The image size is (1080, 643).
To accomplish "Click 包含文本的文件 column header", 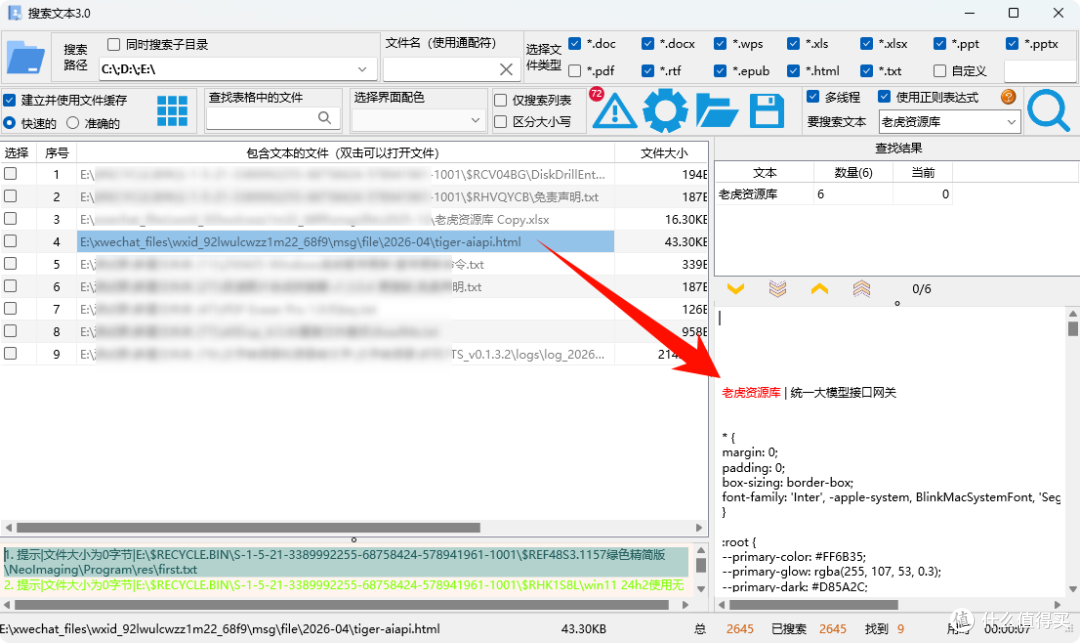I will click(343, 153).
